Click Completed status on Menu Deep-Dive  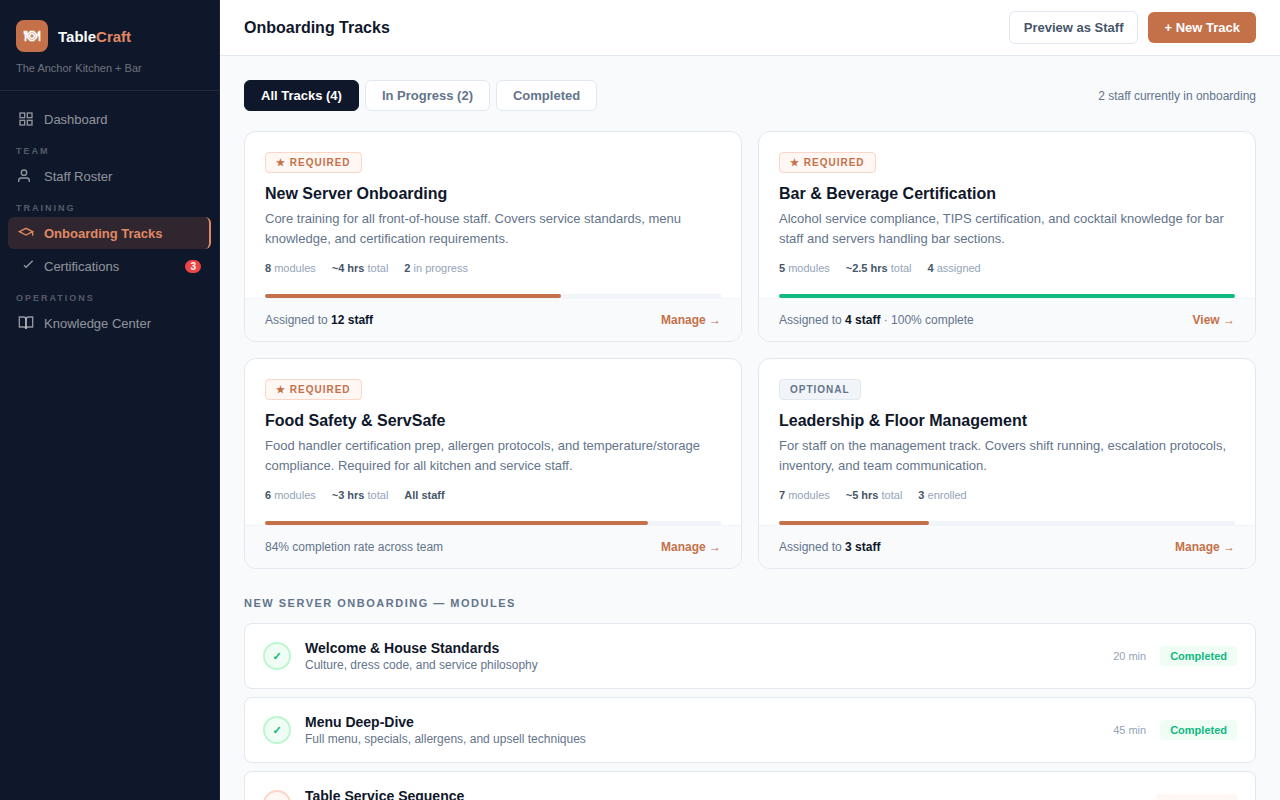pyautogui.click(x=1198, y=730)
